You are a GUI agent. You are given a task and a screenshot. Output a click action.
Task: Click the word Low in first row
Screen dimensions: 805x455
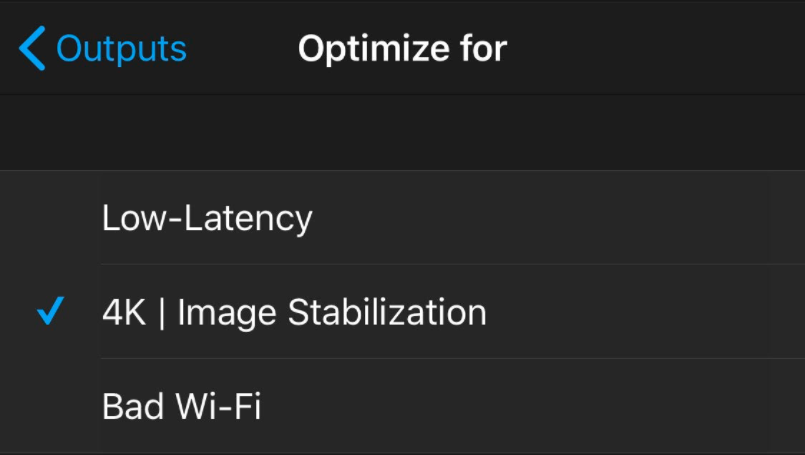pyautogui.click(x=133, y=218)
